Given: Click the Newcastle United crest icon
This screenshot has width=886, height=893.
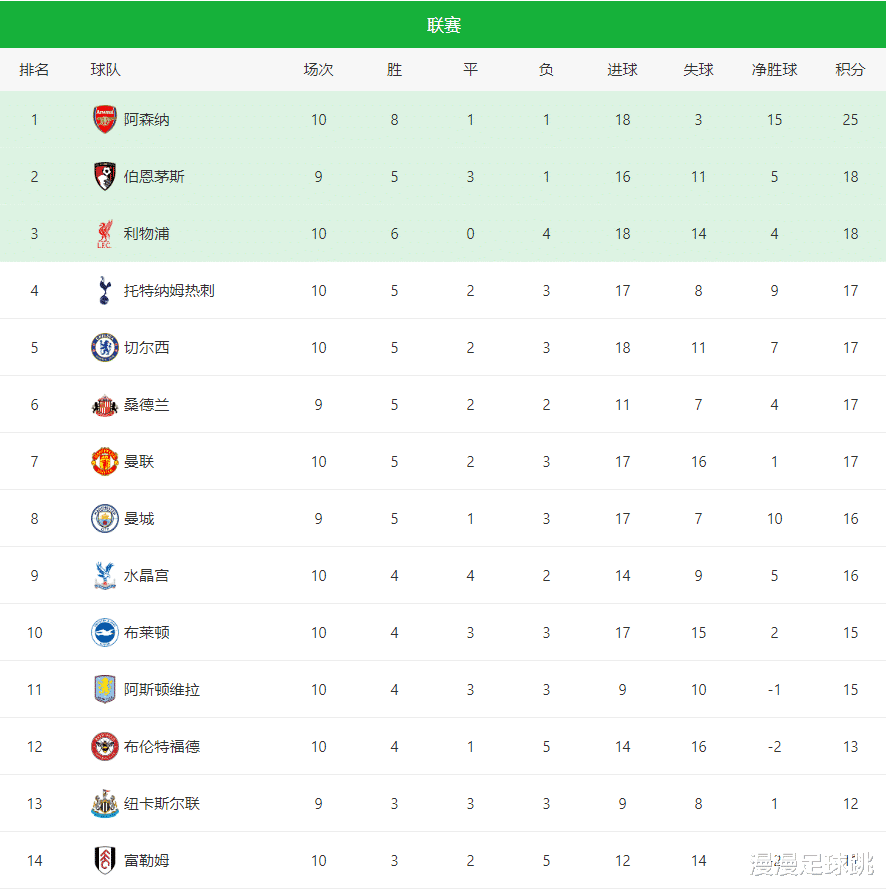Looking at the screenshot, I should [105, 804].
